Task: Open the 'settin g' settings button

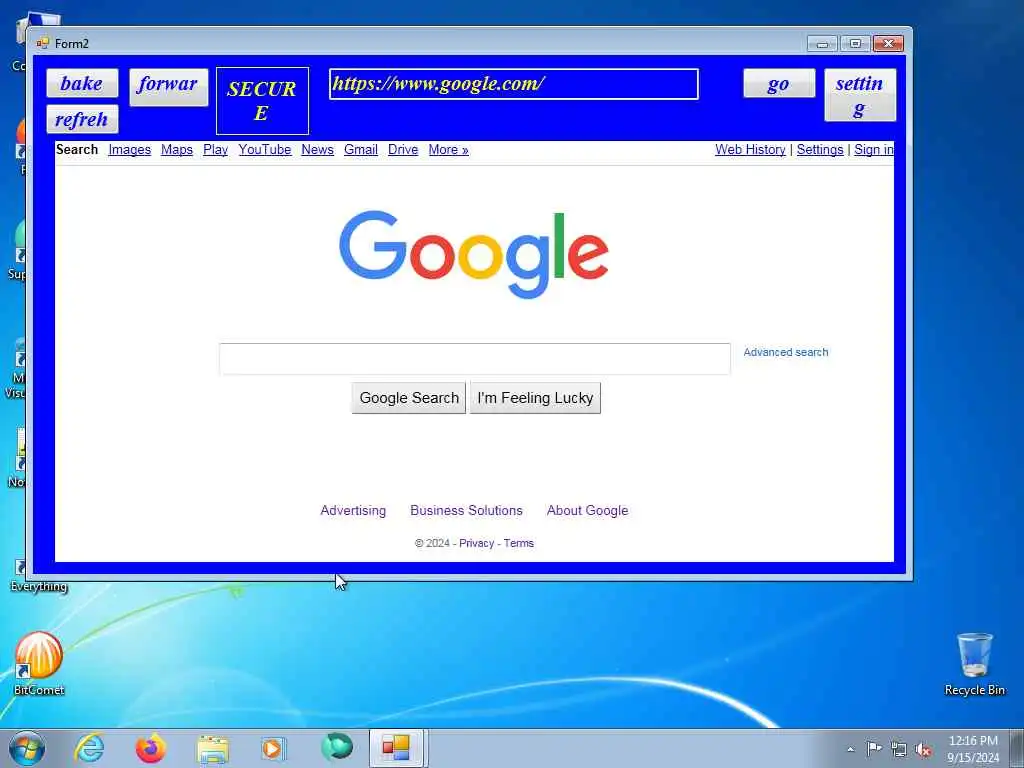Action: 860,95
